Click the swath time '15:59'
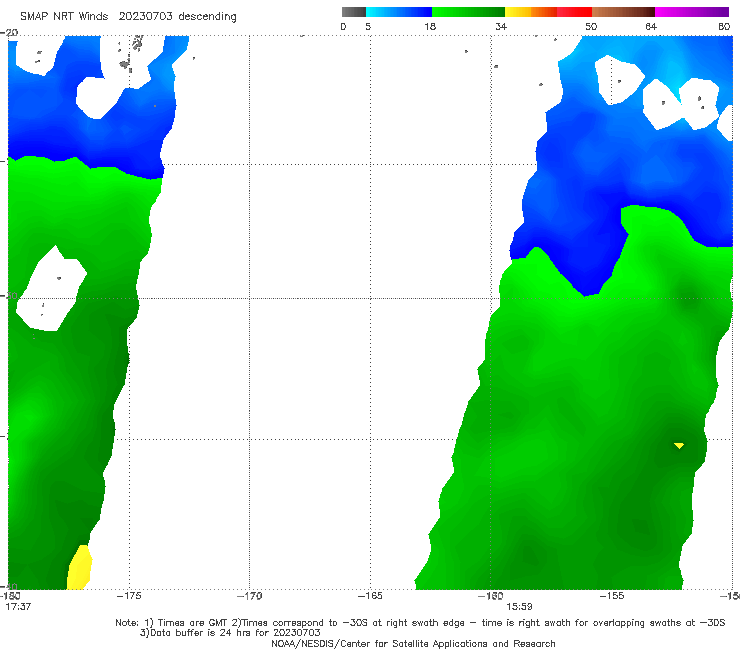Image resolution: width=740 pixels, height=650 pixels. 519,607
